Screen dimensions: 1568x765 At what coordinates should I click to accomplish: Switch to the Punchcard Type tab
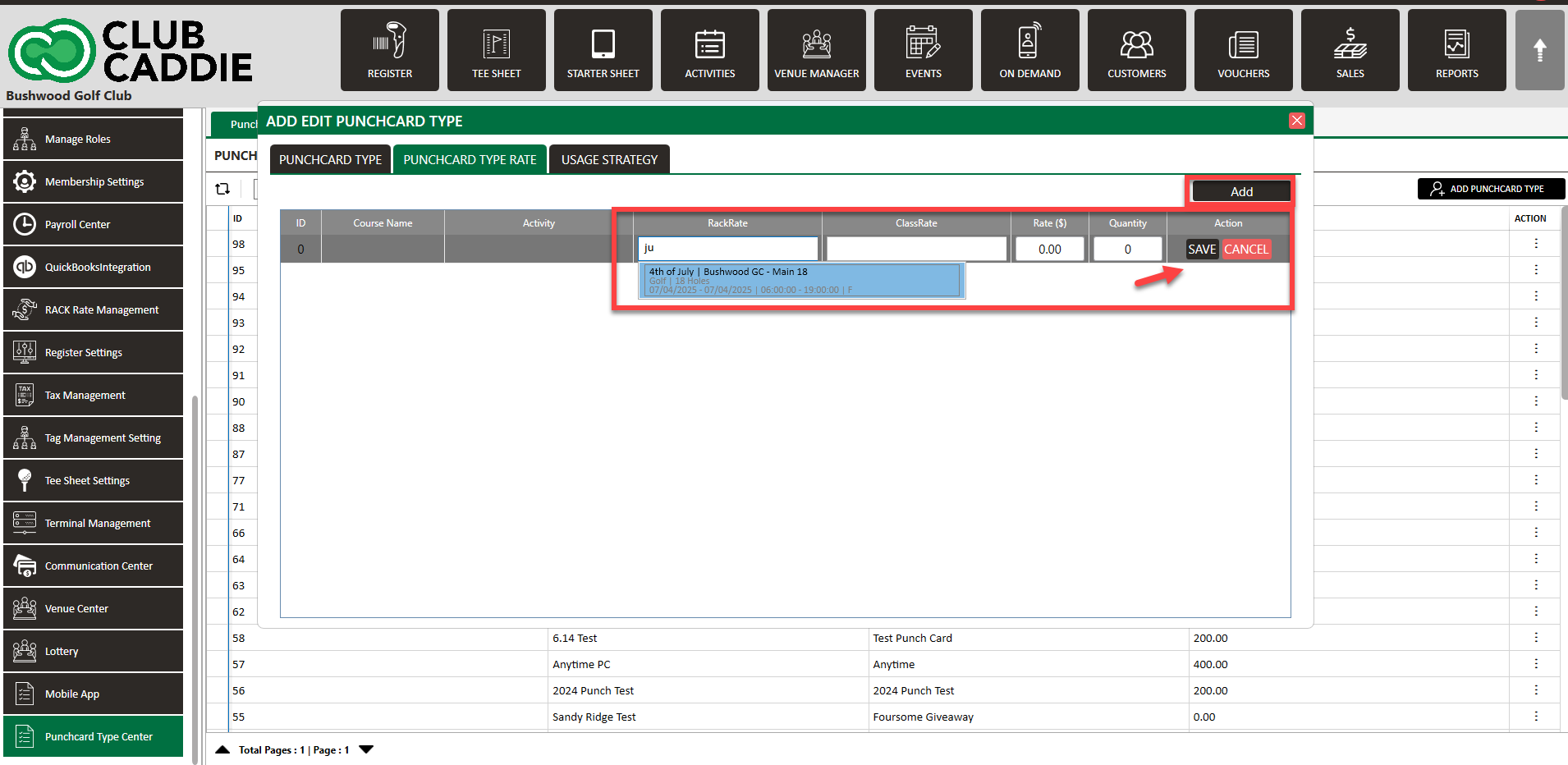point(330,159)
